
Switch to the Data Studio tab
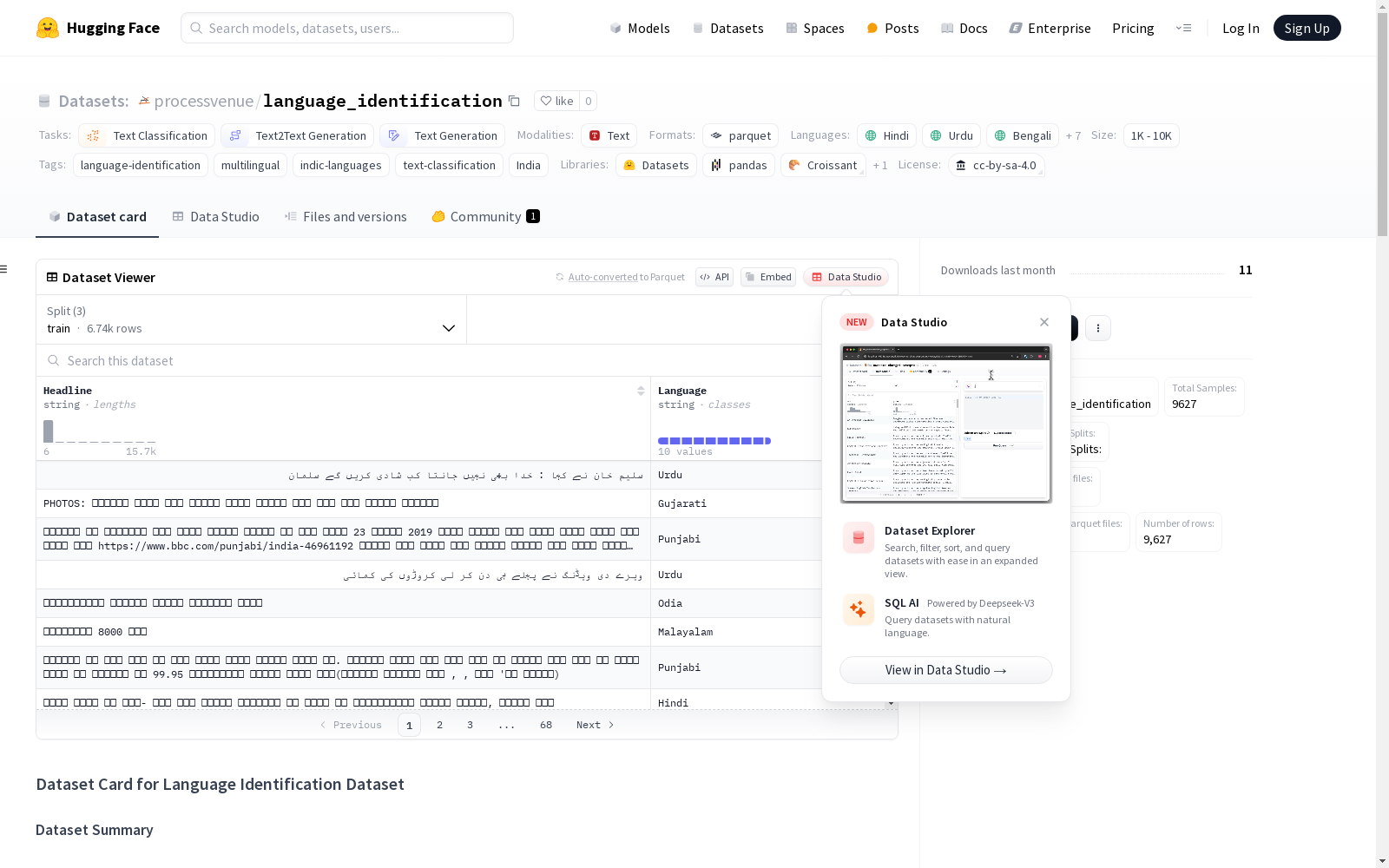pos(216,217)
